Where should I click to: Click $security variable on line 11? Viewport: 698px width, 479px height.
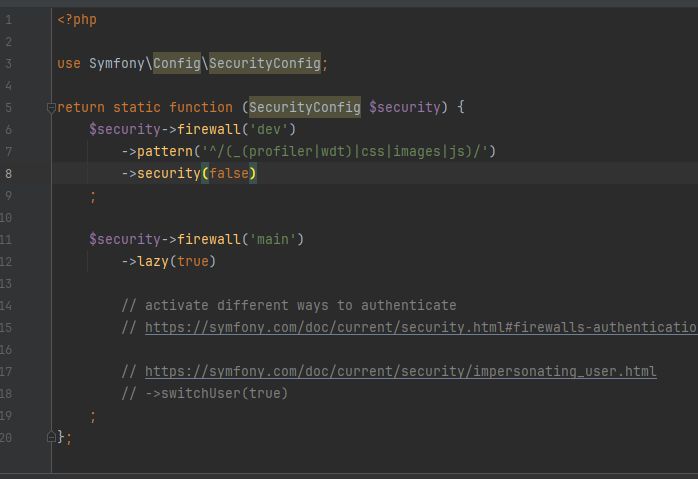tap(125, 239)
